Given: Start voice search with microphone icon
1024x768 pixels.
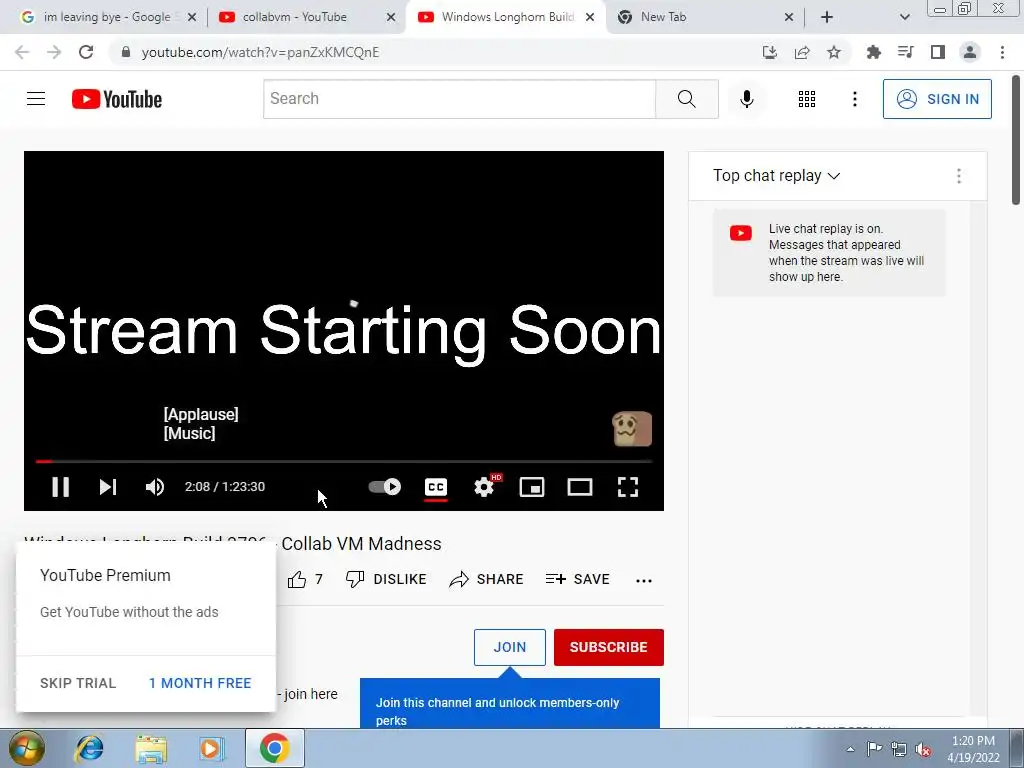Looking at the screenshot, I should (x=746, y=99).
